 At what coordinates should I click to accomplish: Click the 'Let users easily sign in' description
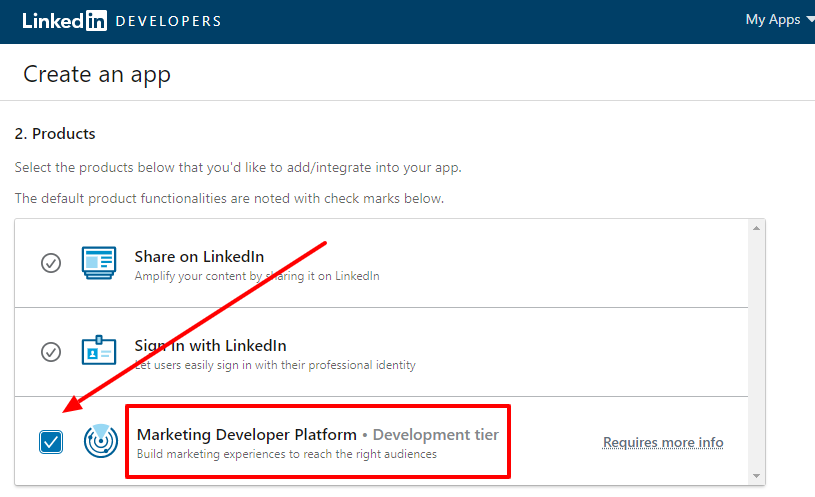coord(275,365)
